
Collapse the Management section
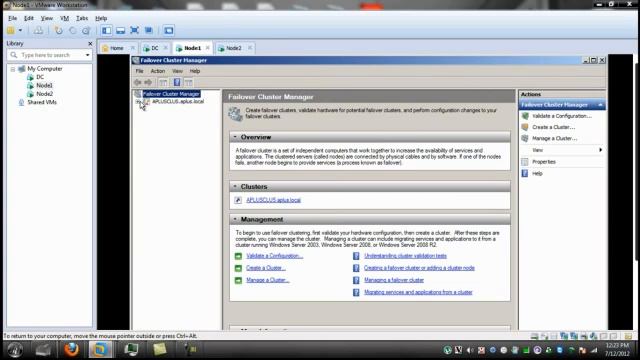pyautogui.click(x=235, y=220)
